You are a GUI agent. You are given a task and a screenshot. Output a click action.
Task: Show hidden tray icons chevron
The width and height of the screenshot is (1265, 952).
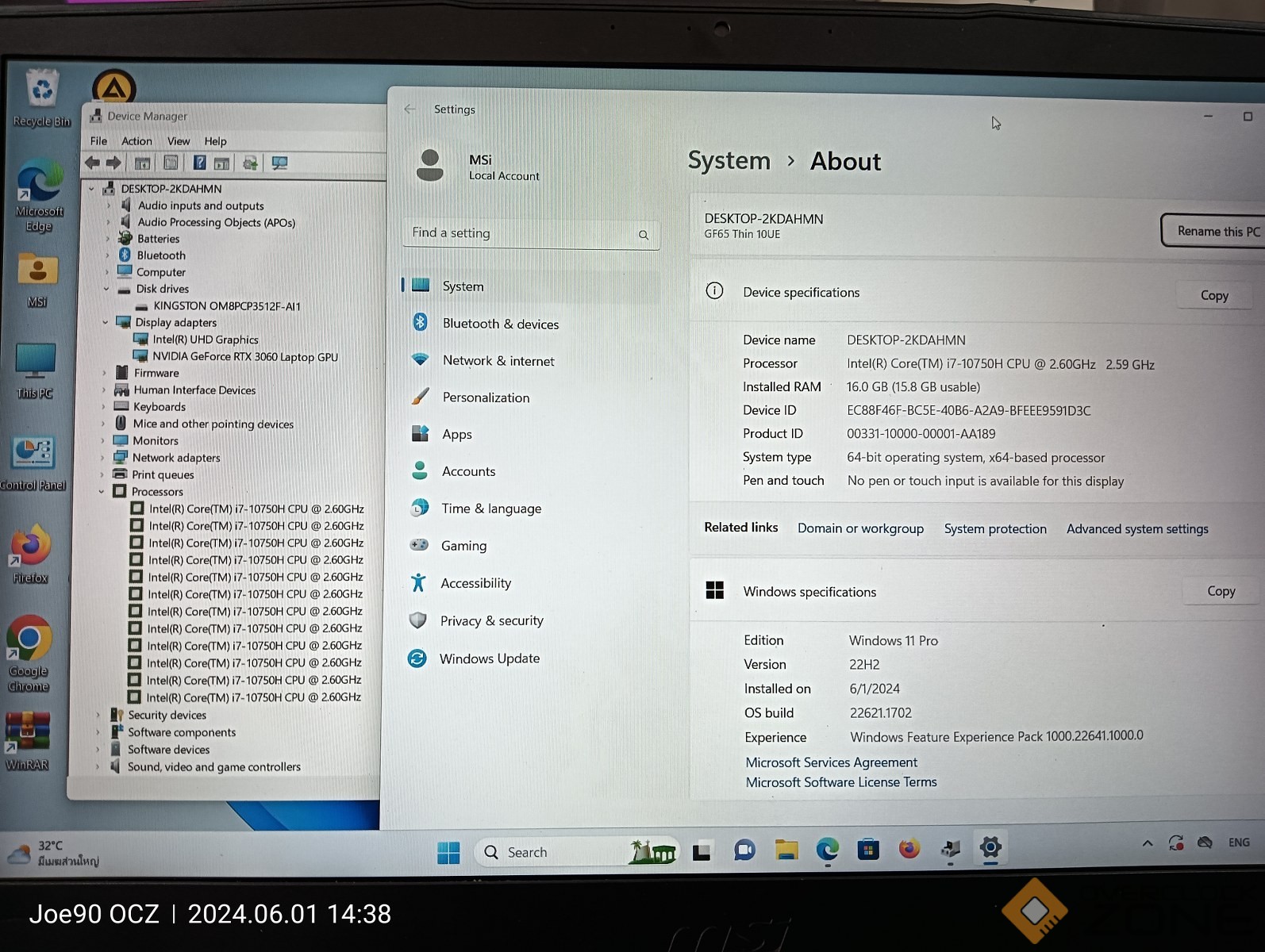click(x=1148, y=843)
